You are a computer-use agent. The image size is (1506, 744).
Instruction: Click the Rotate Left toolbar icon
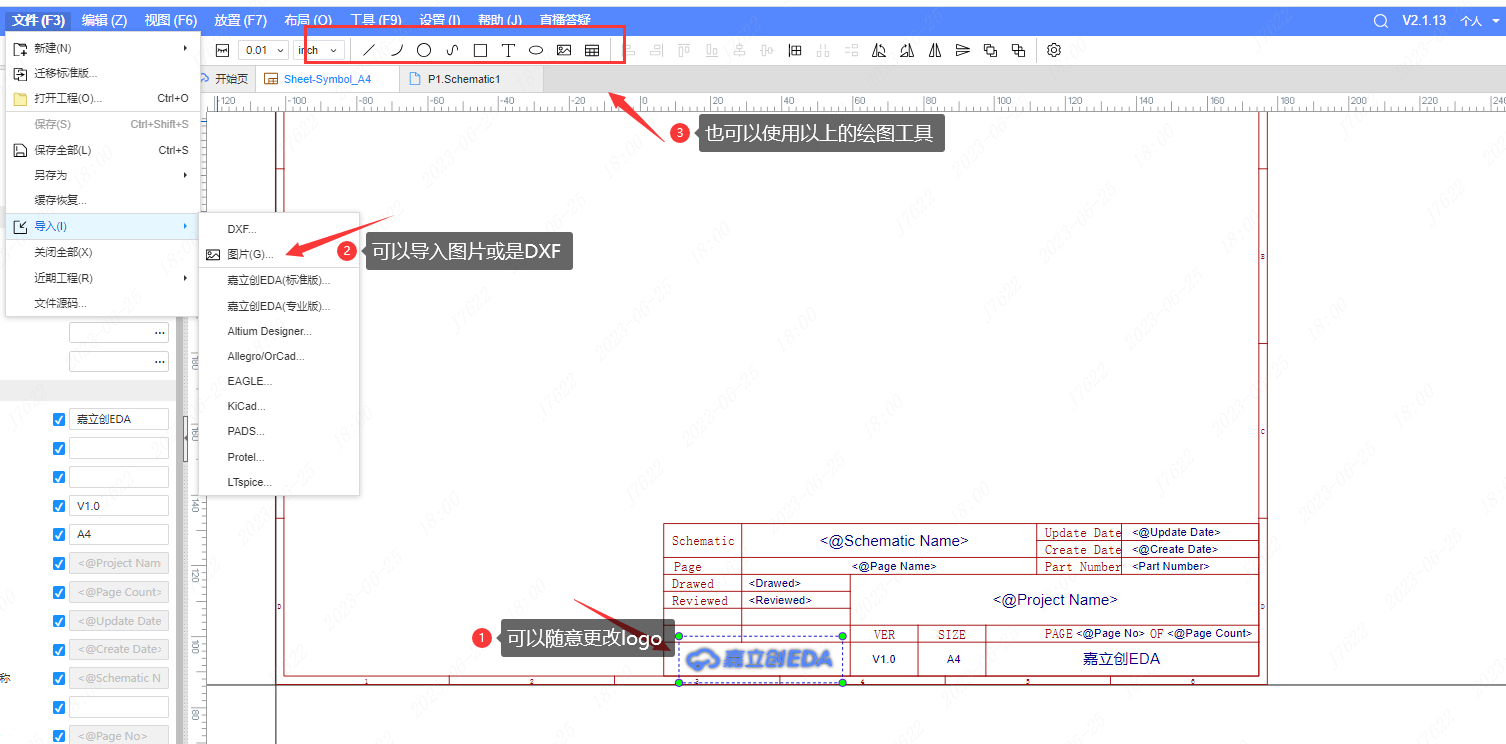879,50
